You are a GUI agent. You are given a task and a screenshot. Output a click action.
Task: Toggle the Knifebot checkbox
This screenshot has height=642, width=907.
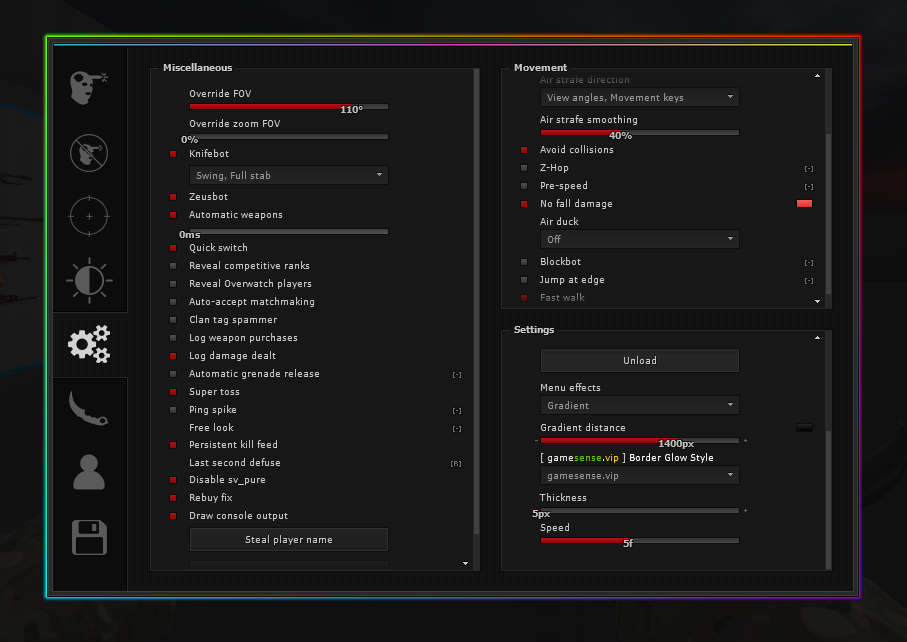pos(173,154)
